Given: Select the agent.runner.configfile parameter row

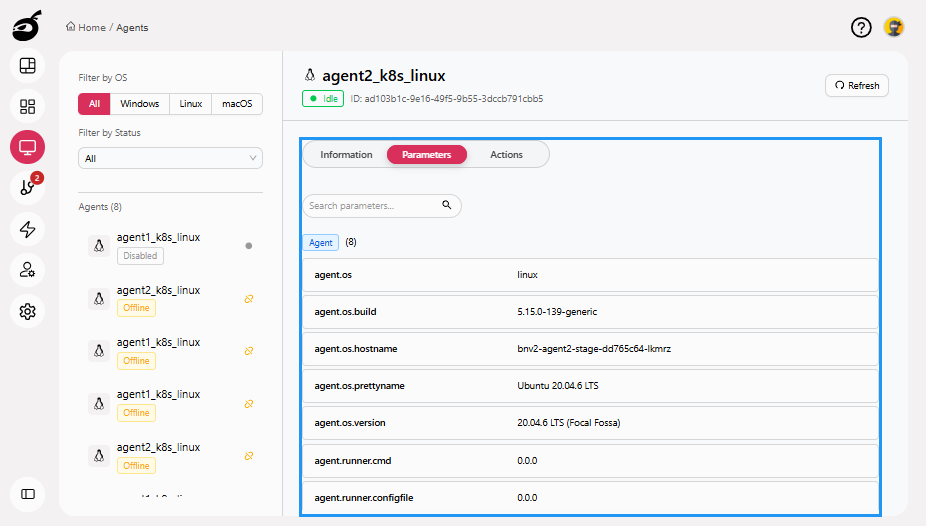Looking at the screenshot, I should pos(590,498).
